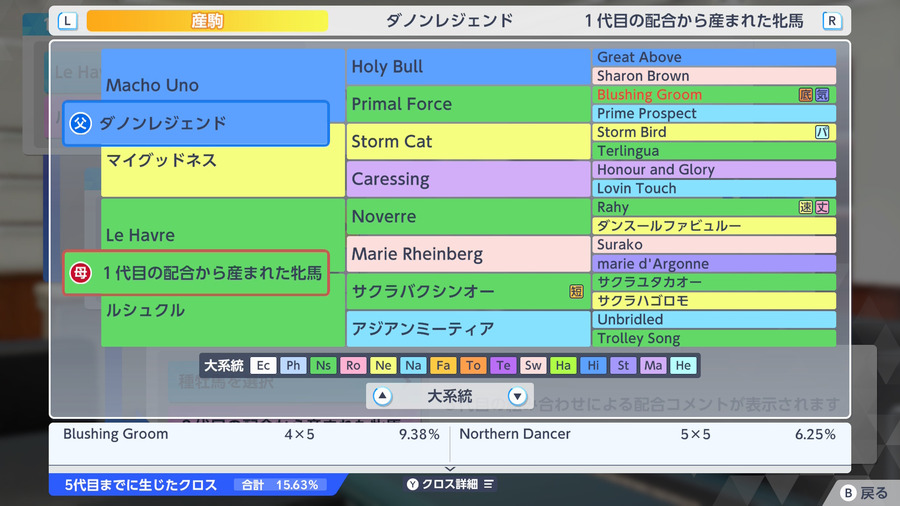Select Great Above ancestor row
Screen dimensions: 900x506
(714, 57)
